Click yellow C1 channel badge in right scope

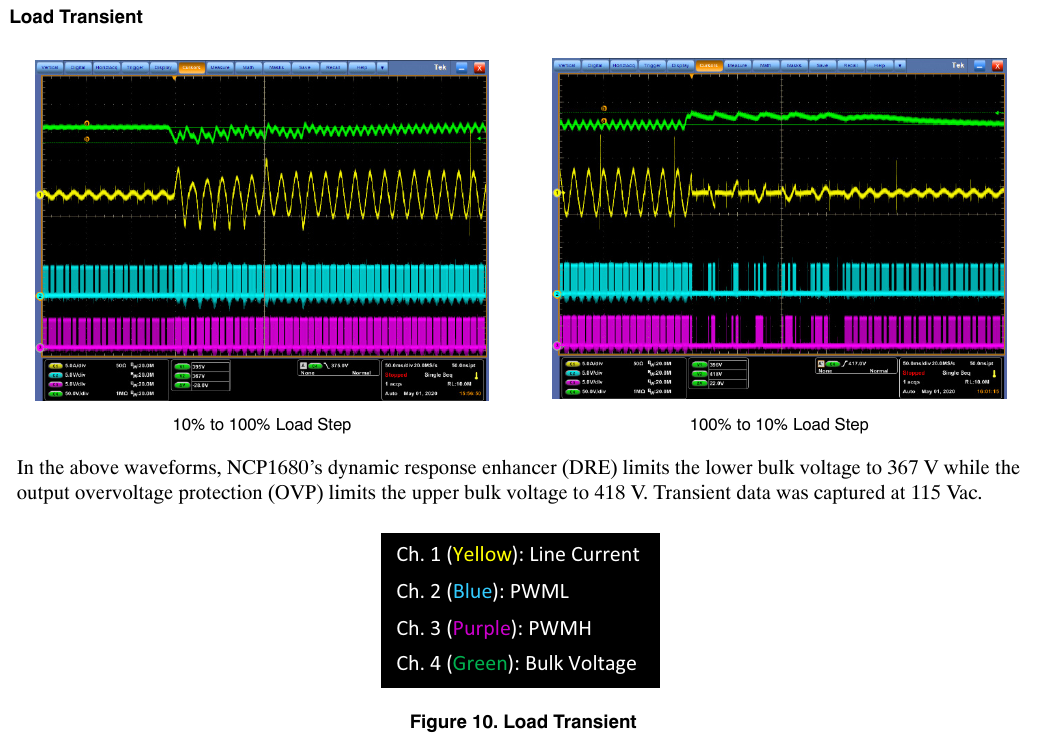(573, 364)
